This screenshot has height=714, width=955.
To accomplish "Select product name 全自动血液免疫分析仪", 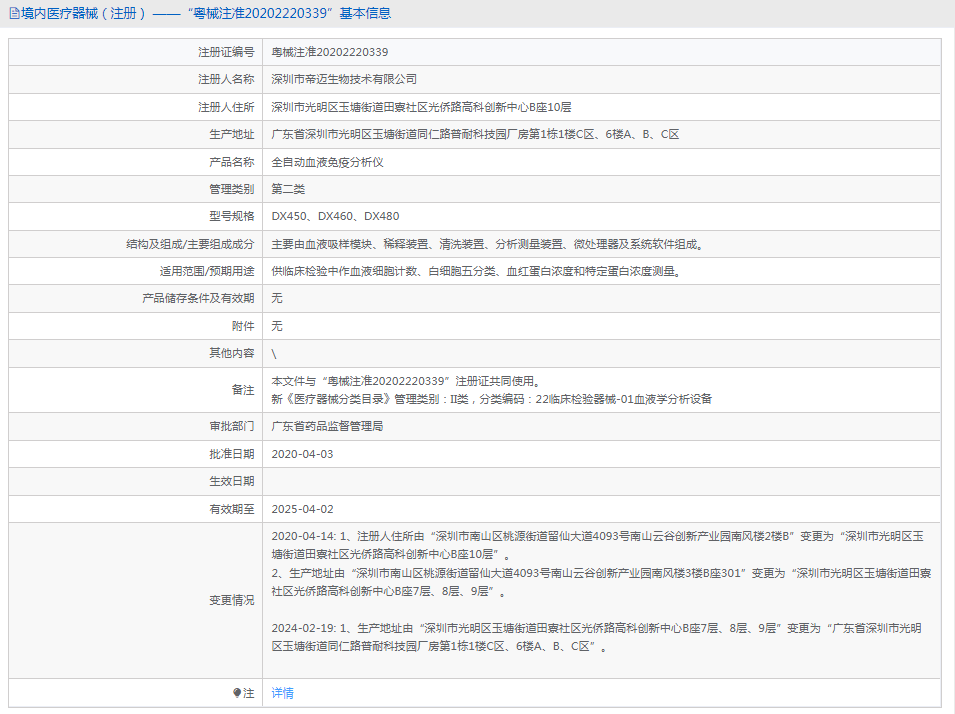I will coord(327,162).
